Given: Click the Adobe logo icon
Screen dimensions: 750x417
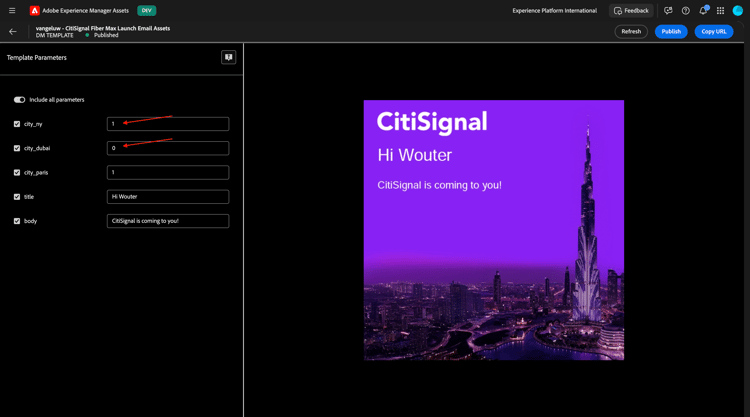Looking at the screenshot, I should (34, 11).
